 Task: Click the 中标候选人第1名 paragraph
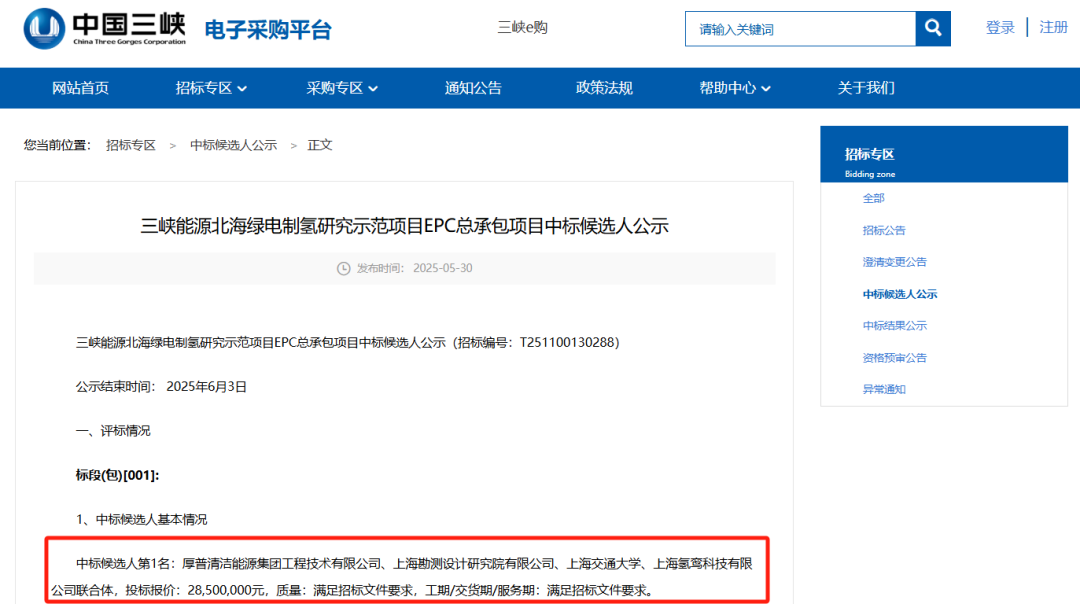point(402,576)
